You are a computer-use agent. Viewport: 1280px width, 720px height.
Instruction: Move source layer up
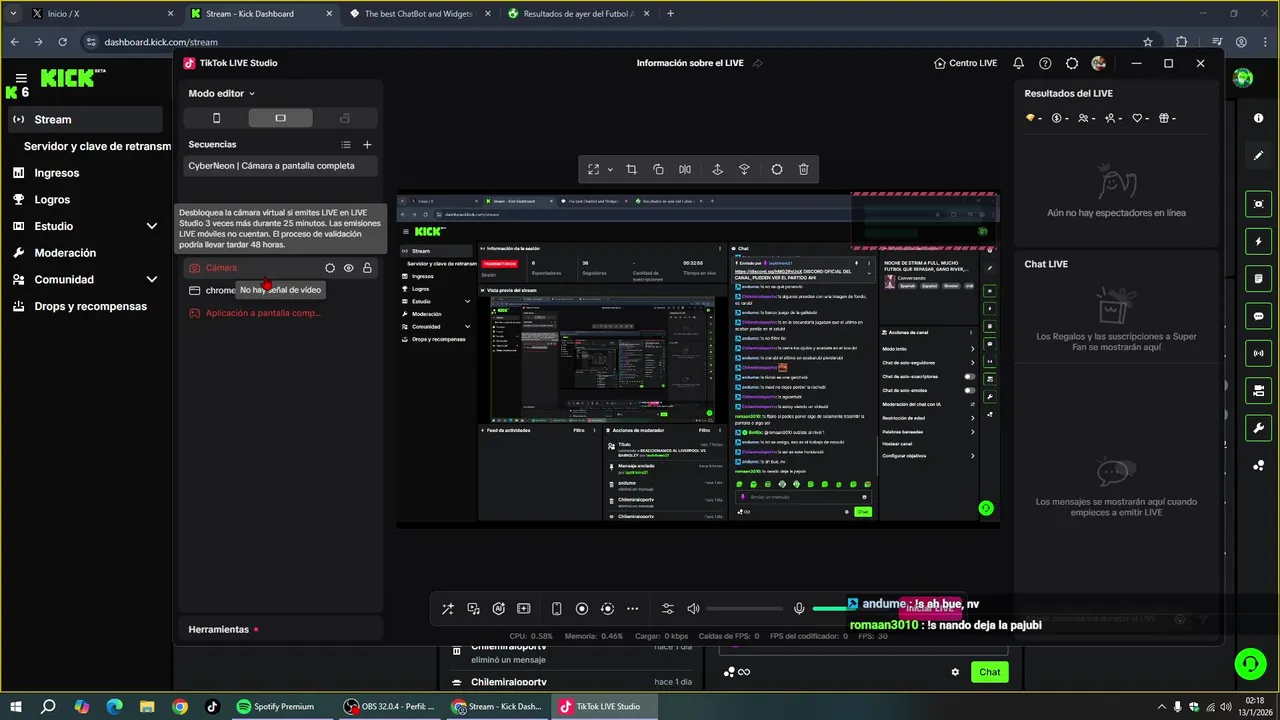pyautogui.click(x=717, y=170)
